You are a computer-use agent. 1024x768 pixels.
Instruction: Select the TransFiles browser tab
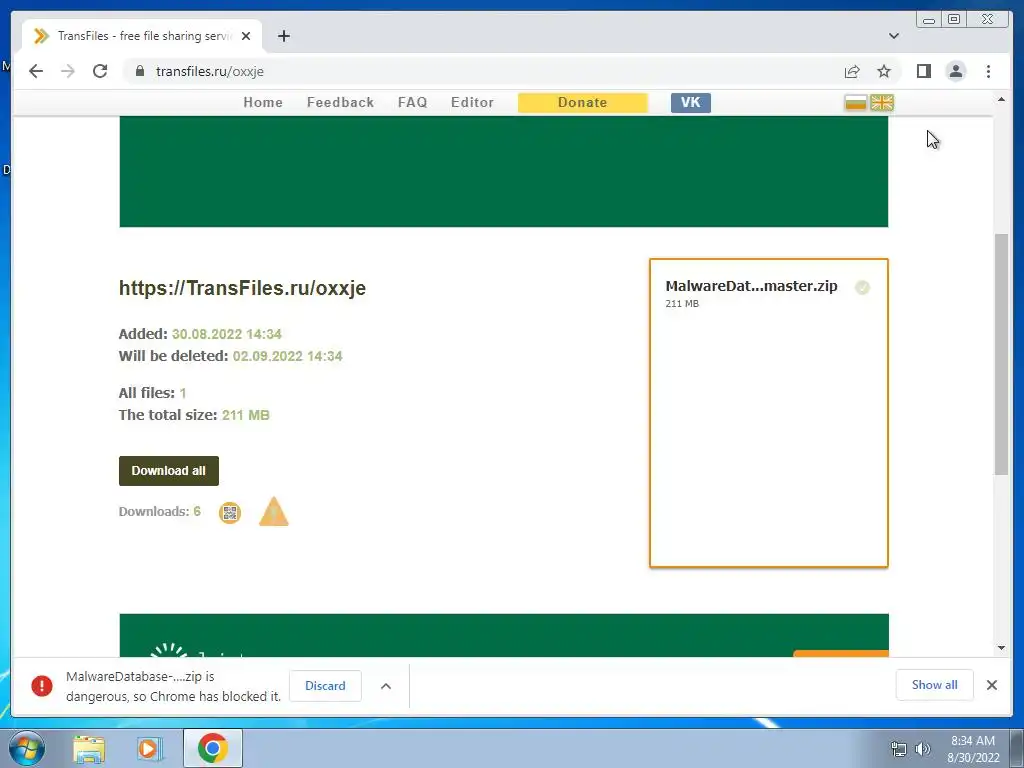[142, 36]
